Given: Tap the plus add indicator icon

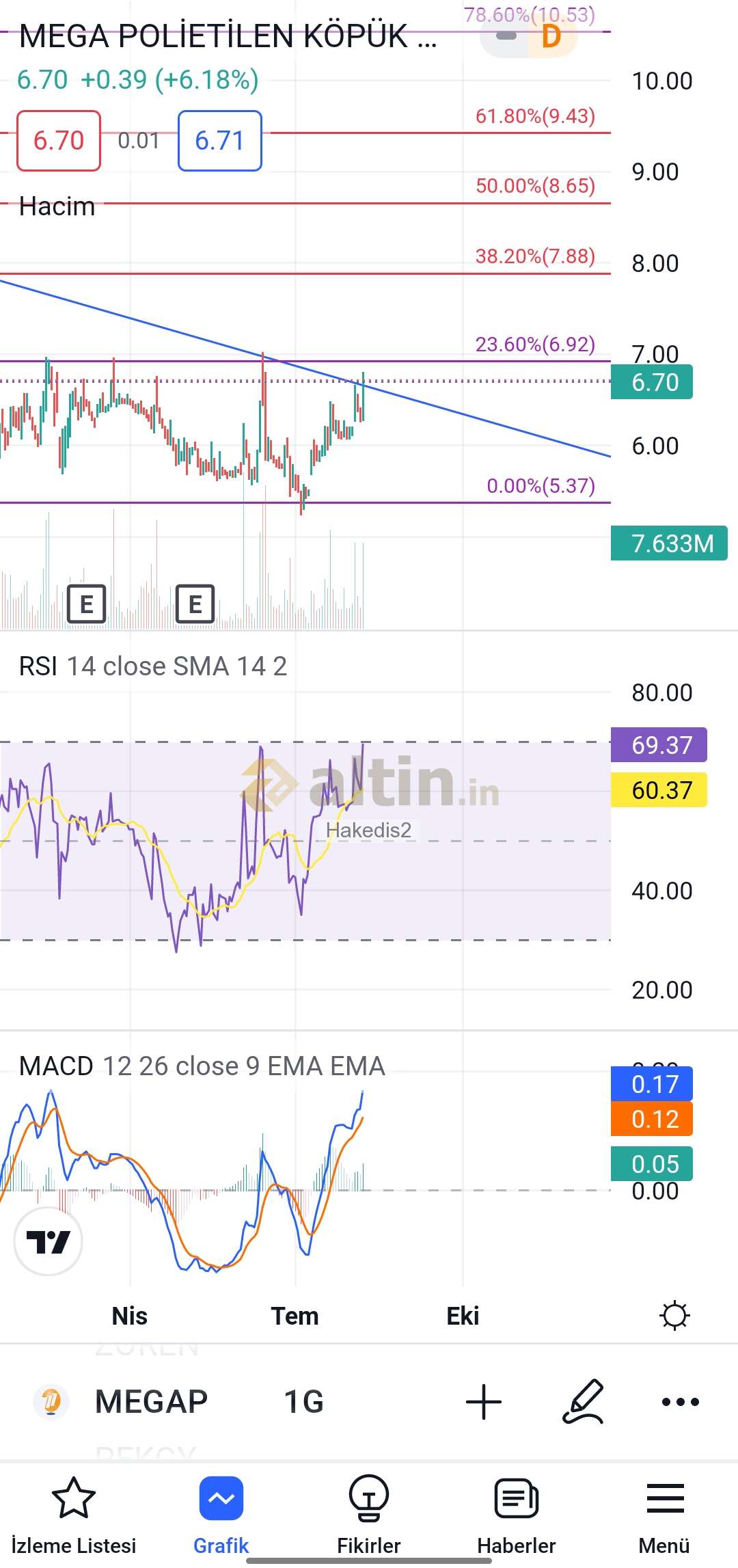Looking at the screenshot, I should [x=484, y=1402].
